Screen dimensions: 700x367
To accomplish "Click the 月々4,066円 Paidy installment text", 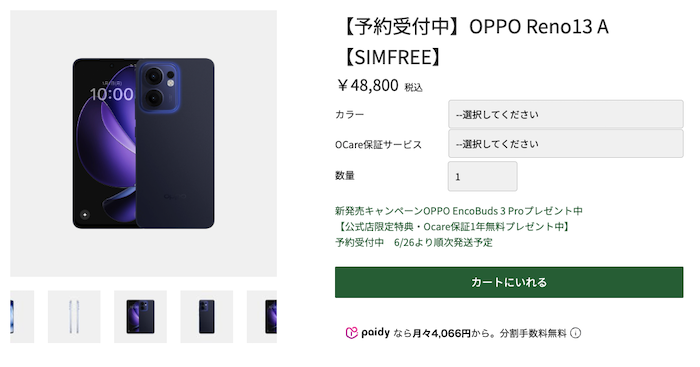I will click(441, 333).
